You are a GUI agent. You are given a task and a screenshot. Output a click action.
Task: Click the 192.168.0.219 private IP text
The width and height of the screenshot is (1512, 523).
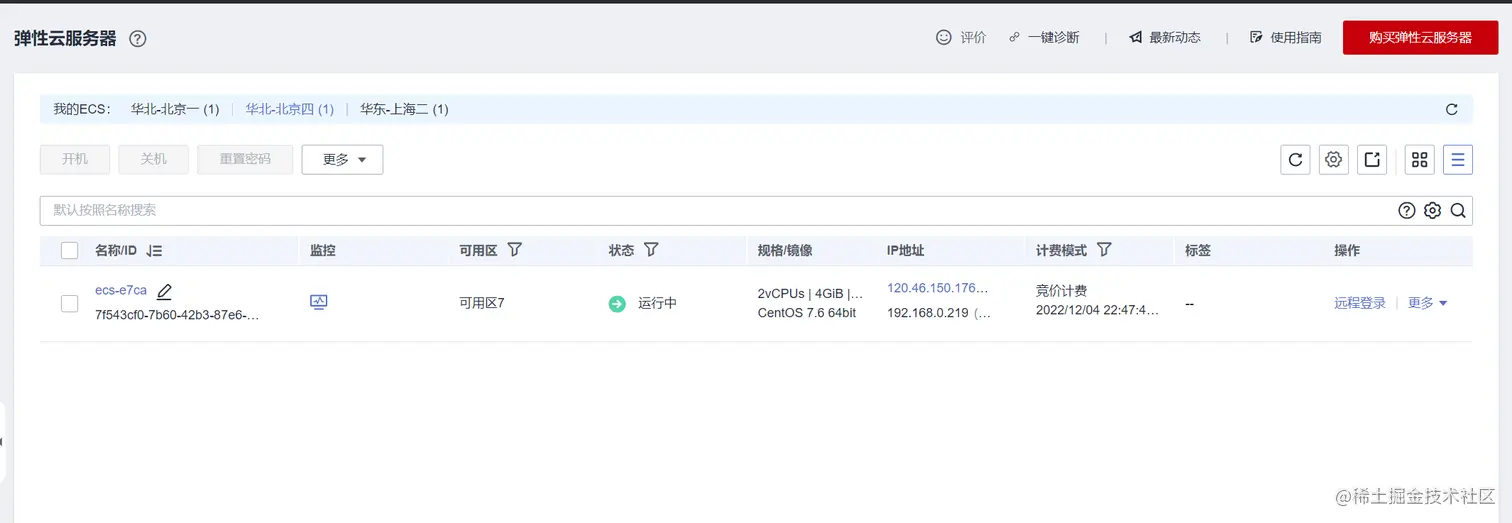[x=927, y=314]
